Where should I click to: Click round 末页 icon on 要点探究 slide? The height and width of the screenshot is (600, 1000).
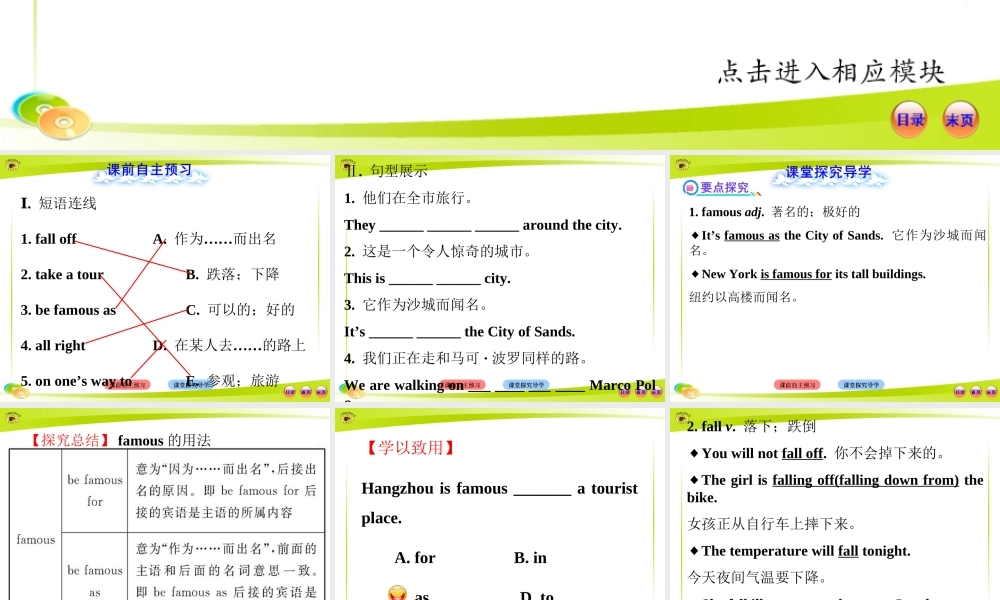click(991, 391)
